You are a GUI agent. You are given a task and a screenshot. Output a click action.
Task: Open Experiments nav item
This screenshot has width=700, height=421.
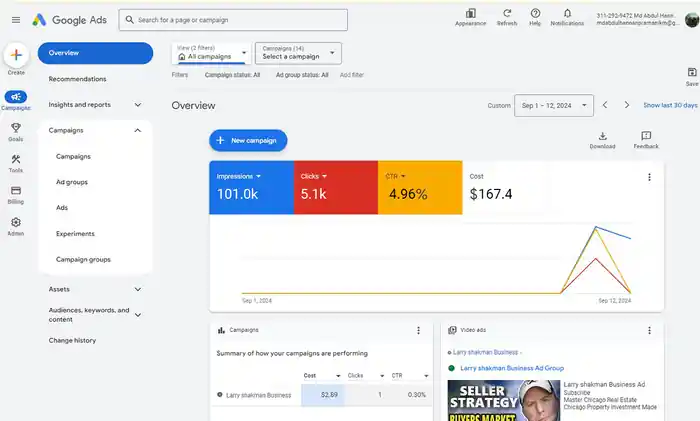75,233
